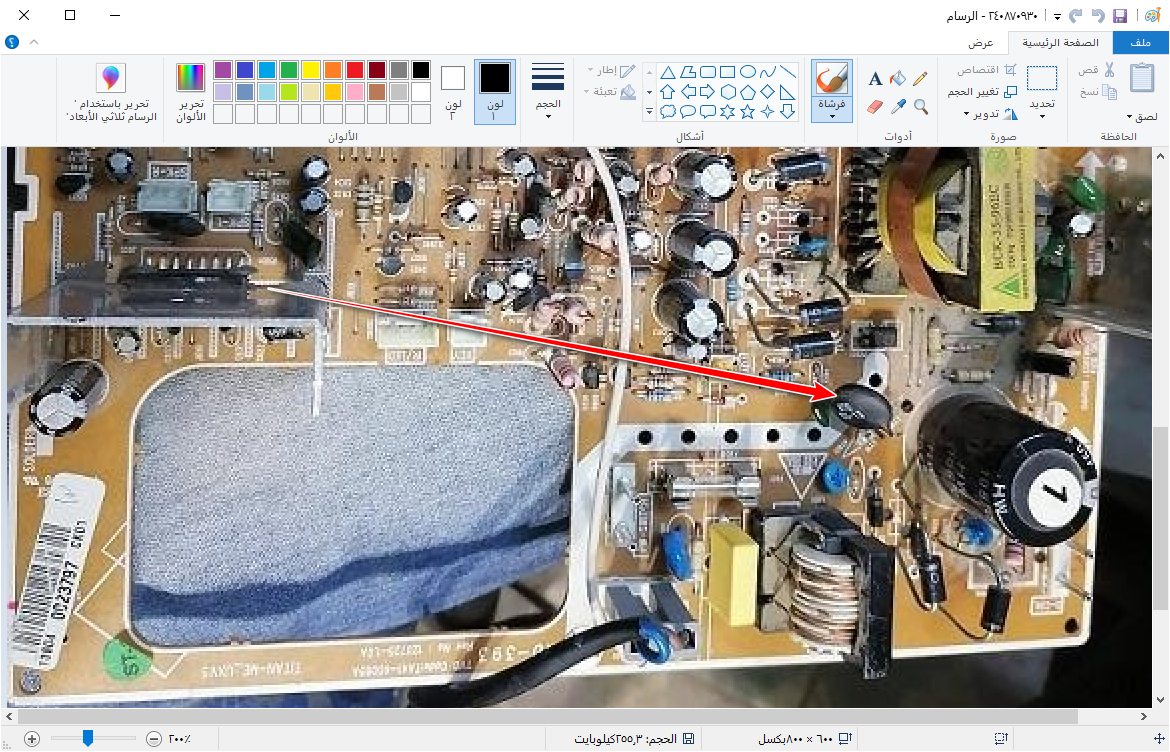This screenshot has height=752, width=1170.
Task: Pick the six-point star shape
Action: point(728,111)
